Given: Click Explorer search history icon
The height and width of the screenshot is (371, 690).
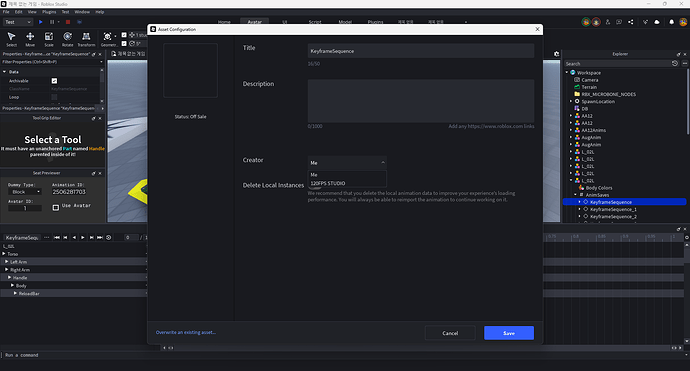Looking at the screenshot, I should [675, 63].
